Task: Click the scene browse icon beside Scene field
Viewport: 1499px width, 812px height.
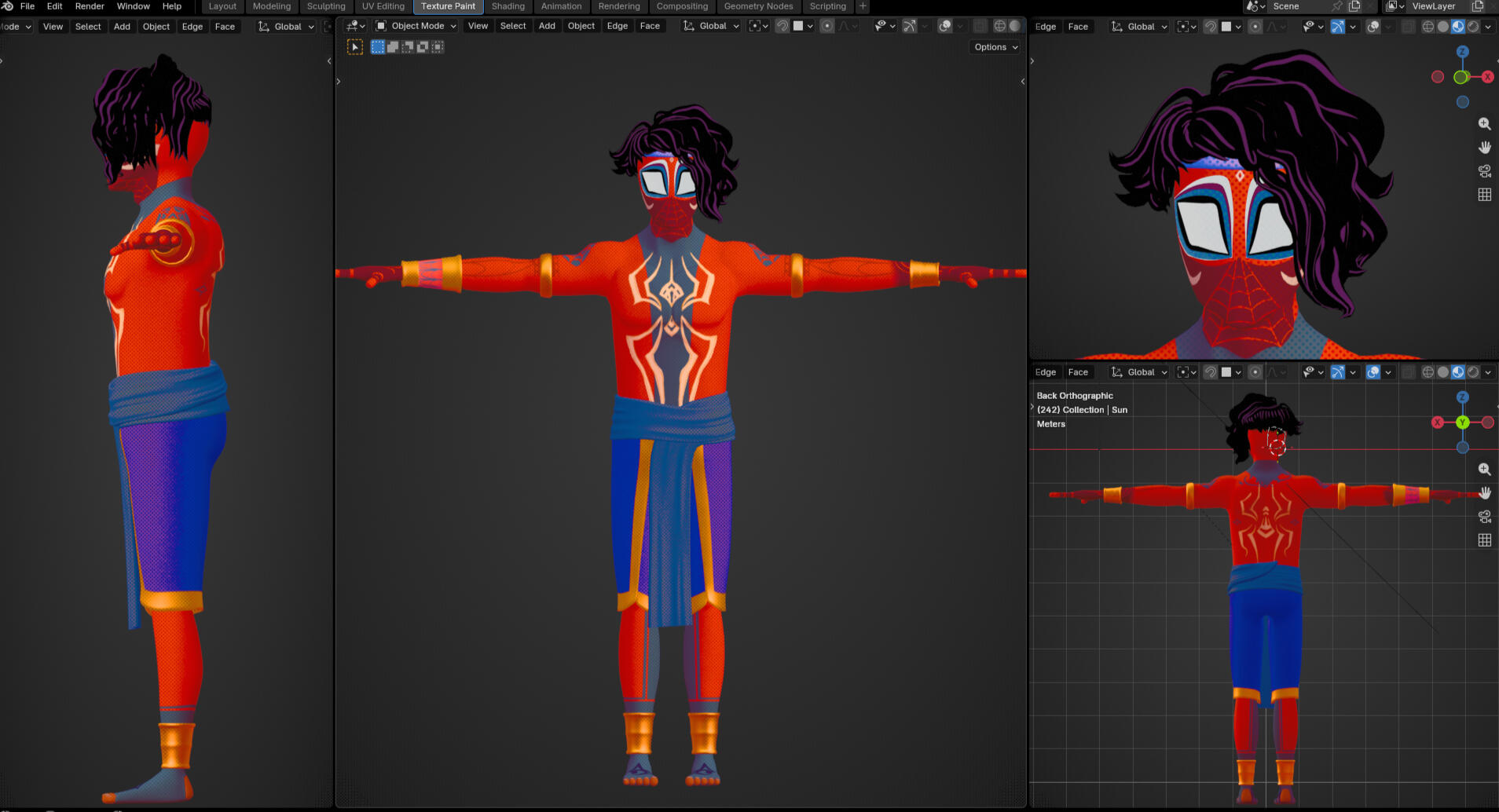Action: pos(1255,6)
